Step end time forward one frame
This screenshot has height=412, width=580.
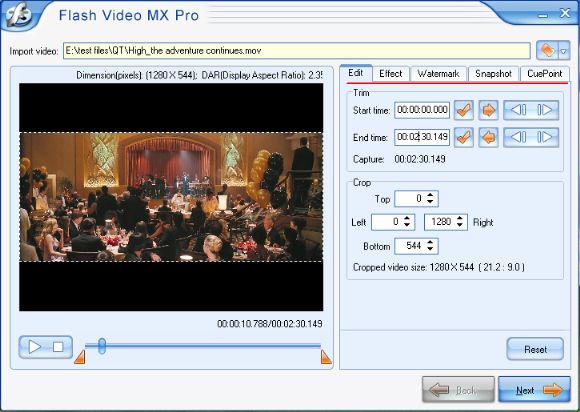(545, 138)
